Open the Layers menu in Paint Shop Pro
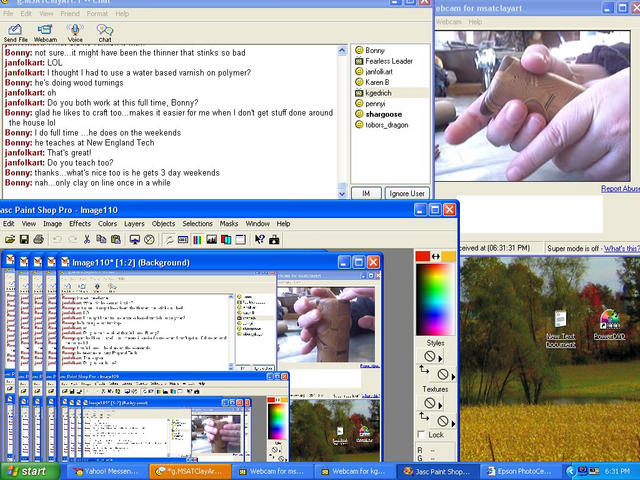This screenshot has height=480, width=640. pos(134,224)
